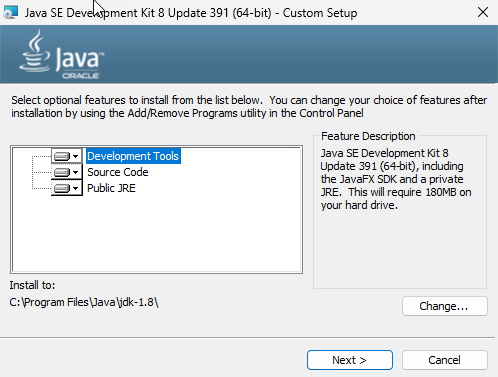Click the Next button to continue
The image size is (498, 377).
pos(350,360)
